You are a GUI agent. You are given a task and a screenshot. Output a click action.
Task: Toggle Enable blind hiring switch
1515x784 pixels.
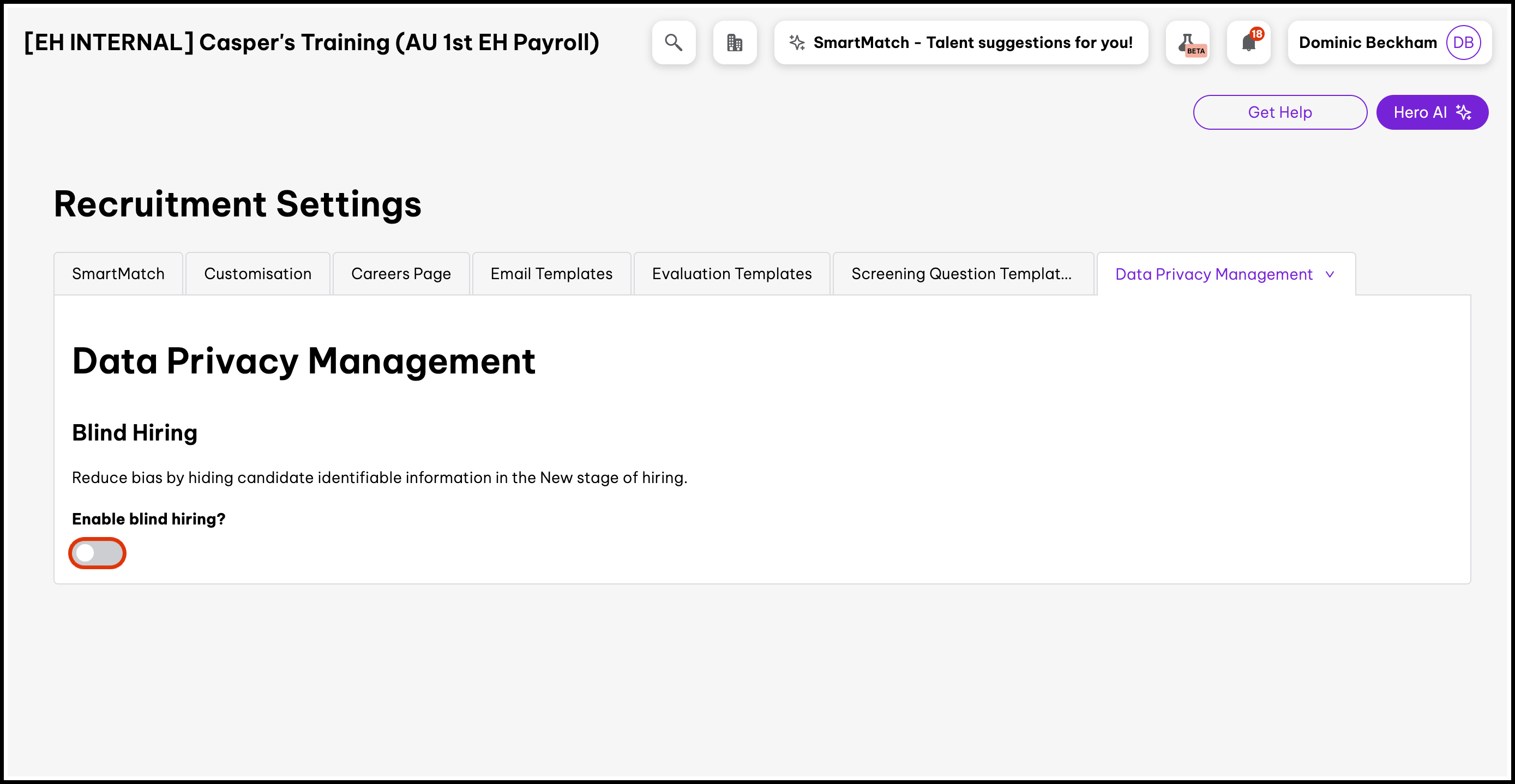coord(97,553)
